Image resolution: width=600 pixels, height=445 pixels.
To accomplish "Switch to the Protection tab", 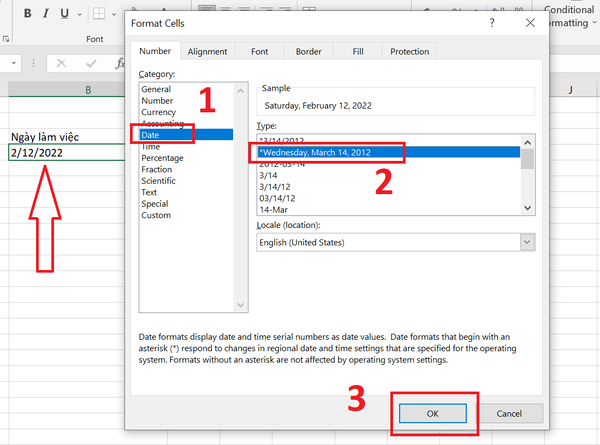I will click(x=409, y=52).
